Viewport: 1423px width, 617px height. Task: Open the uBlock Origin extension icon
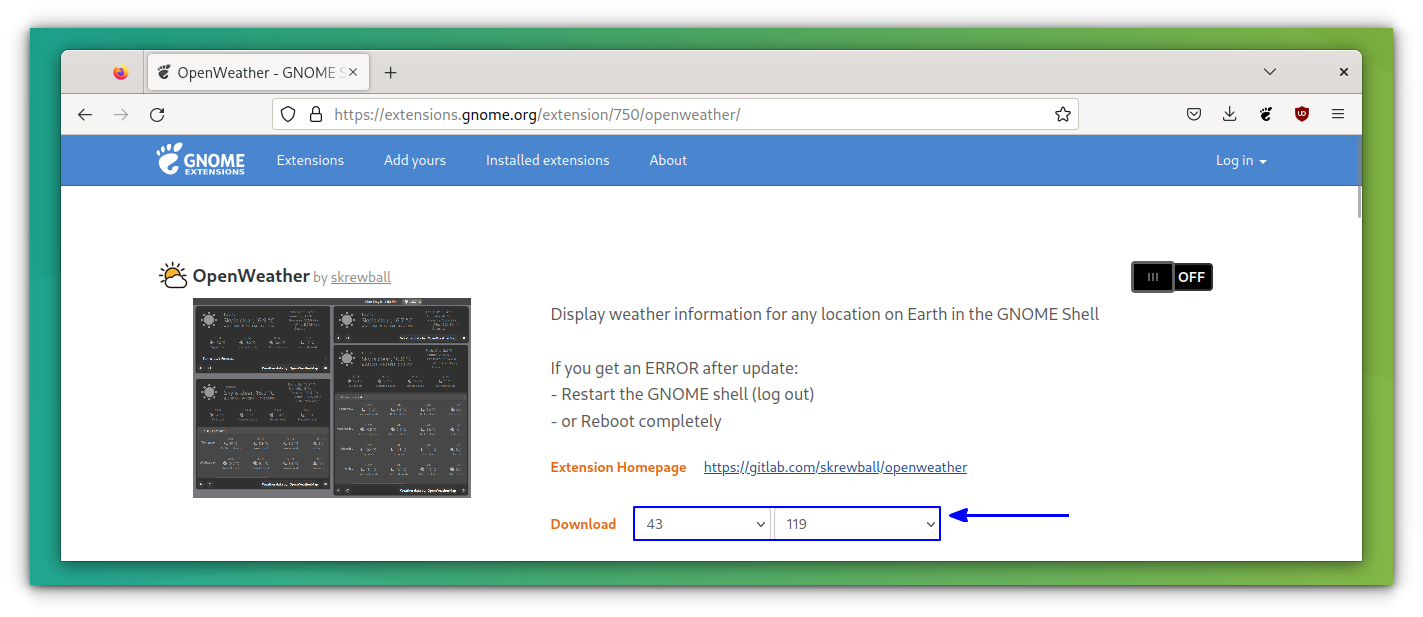click(x=1302, y=114)
